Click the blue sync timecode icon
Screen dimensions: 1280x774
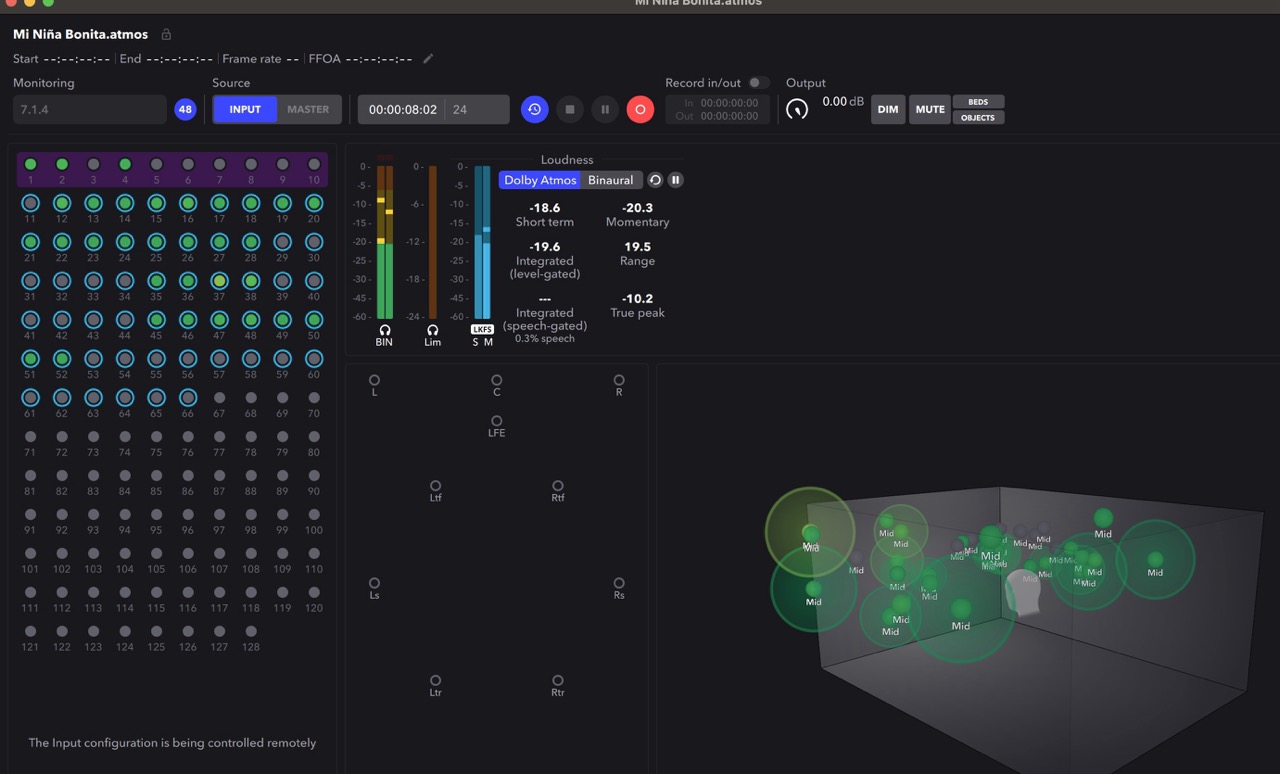535,109
